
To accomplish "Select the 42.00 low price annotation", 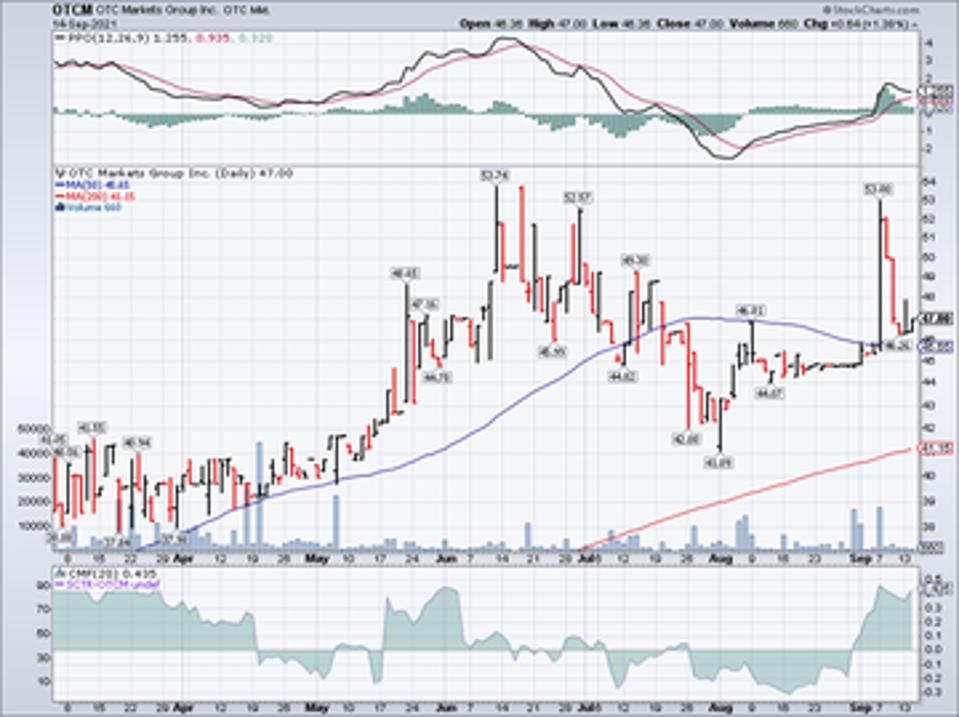I will tap(686, 439).
